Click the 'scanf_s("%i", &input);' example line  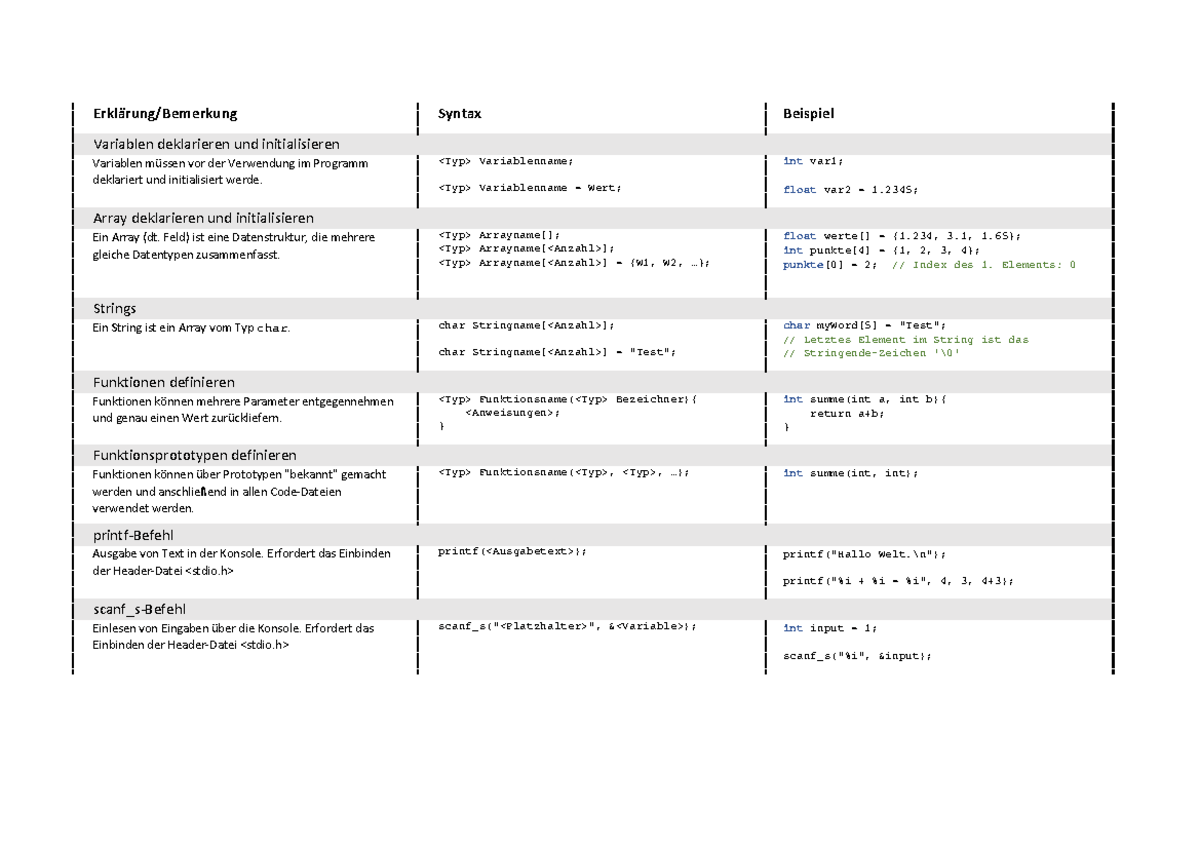857,656
